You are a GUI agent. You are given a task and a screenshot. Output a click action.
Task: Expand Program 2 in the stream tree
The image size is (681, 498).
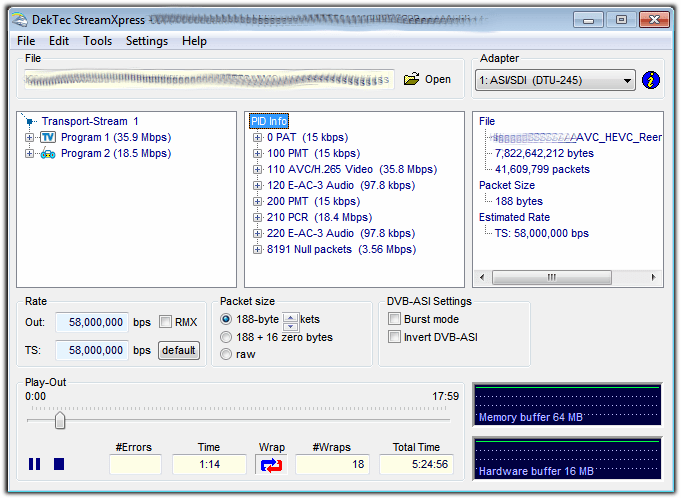tap(29, 154)
